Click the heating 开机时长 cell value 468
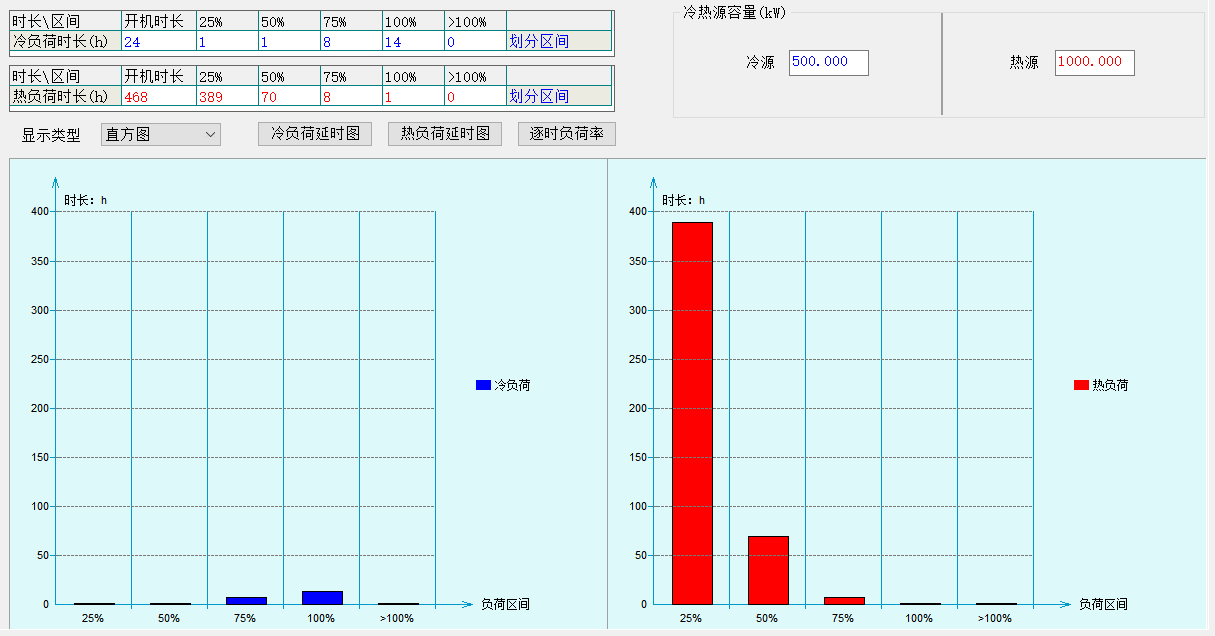Viewport: 1215px width, 636px height. [x=158, y=96]
